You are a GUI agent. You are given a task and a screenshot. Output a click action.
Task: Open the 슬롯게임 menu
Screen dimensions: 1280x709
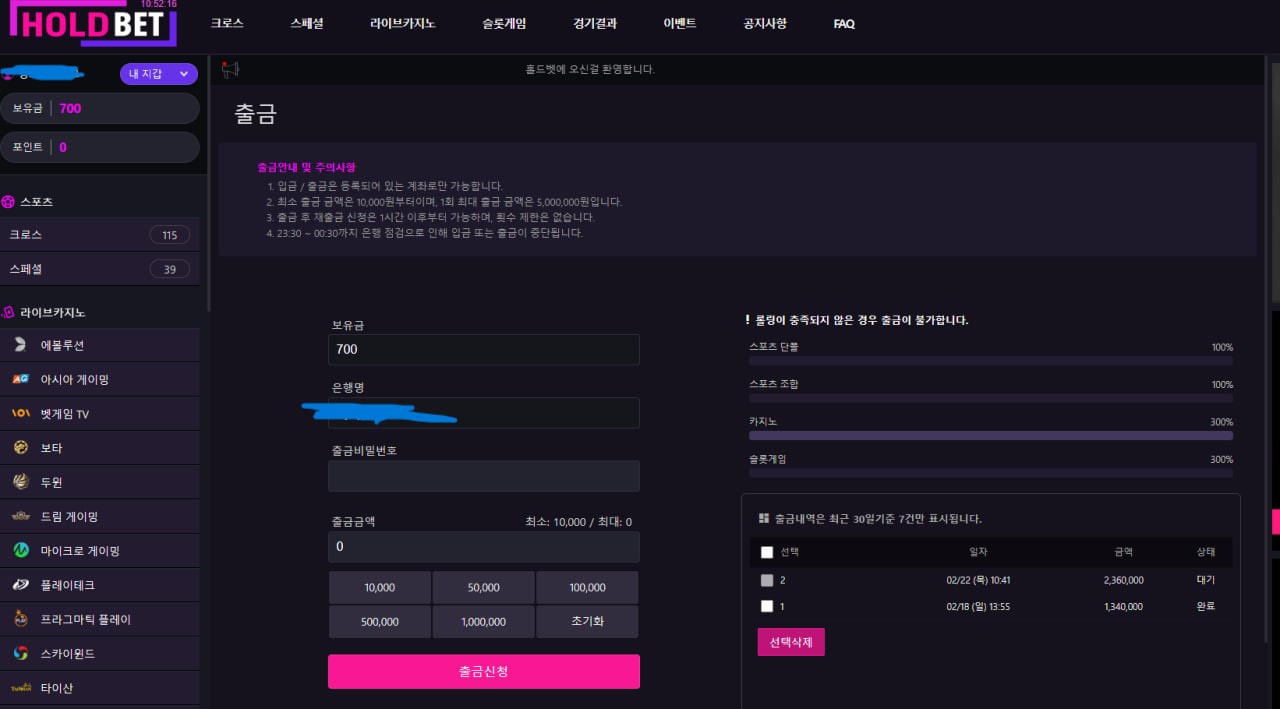point(503,24)
